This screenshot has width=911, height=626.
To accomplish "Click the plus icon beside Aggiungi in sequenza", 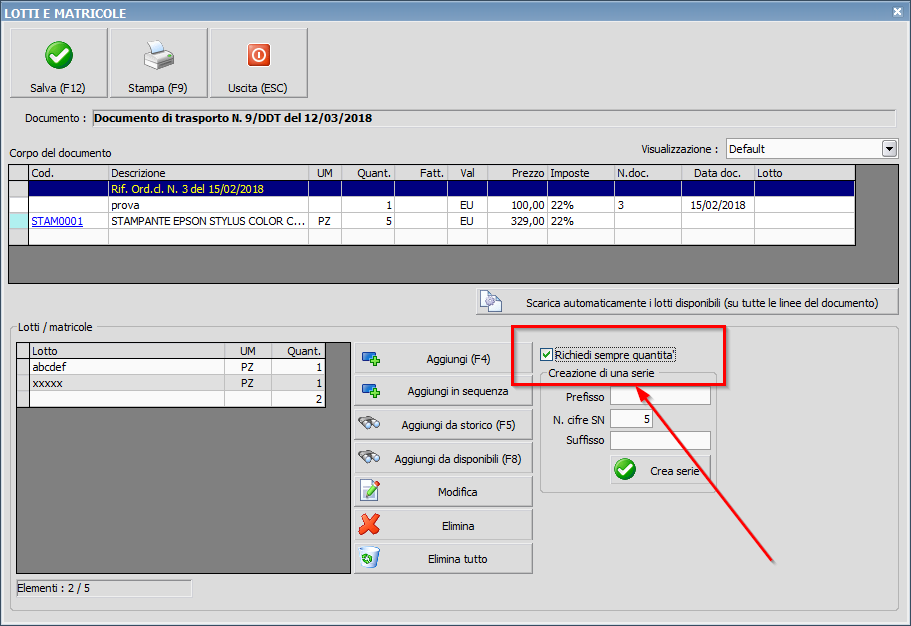I will point(371,391).
